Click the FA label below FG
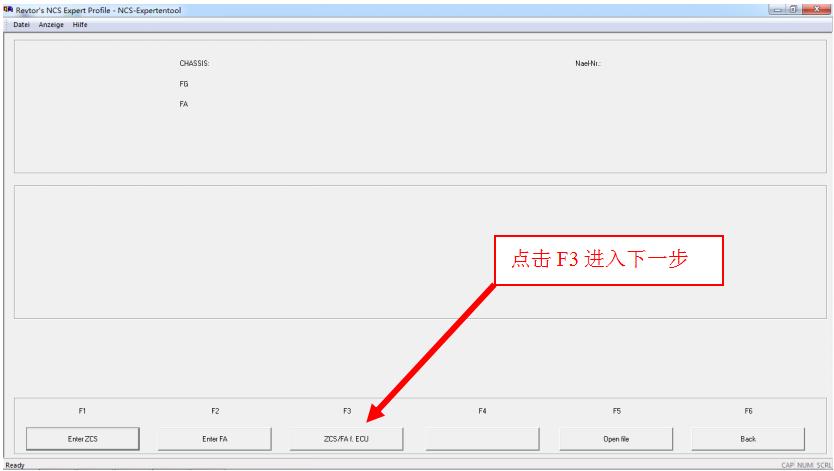 (184, 104)
